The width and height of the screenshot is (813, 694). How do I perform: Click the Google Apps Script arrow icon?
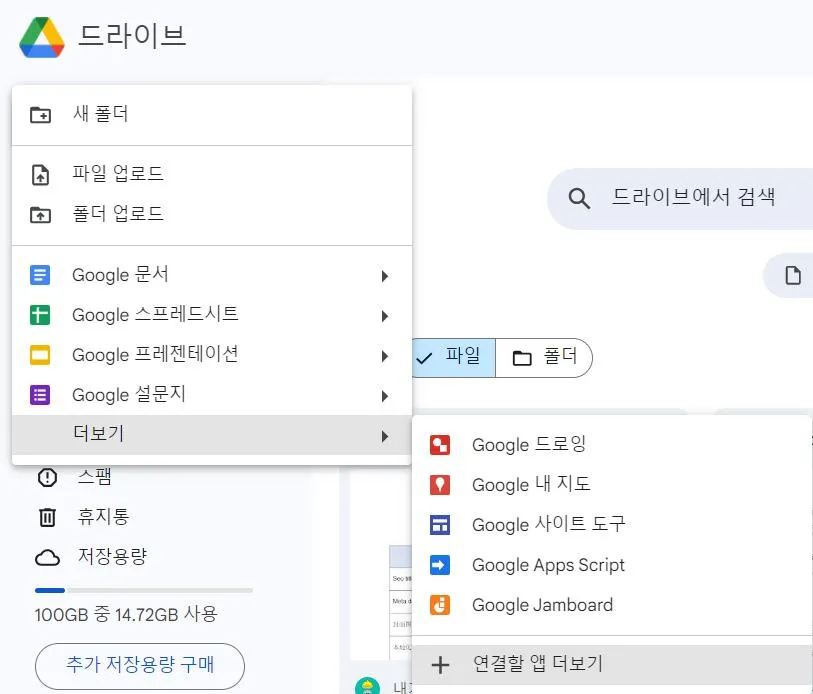(440, 565)
